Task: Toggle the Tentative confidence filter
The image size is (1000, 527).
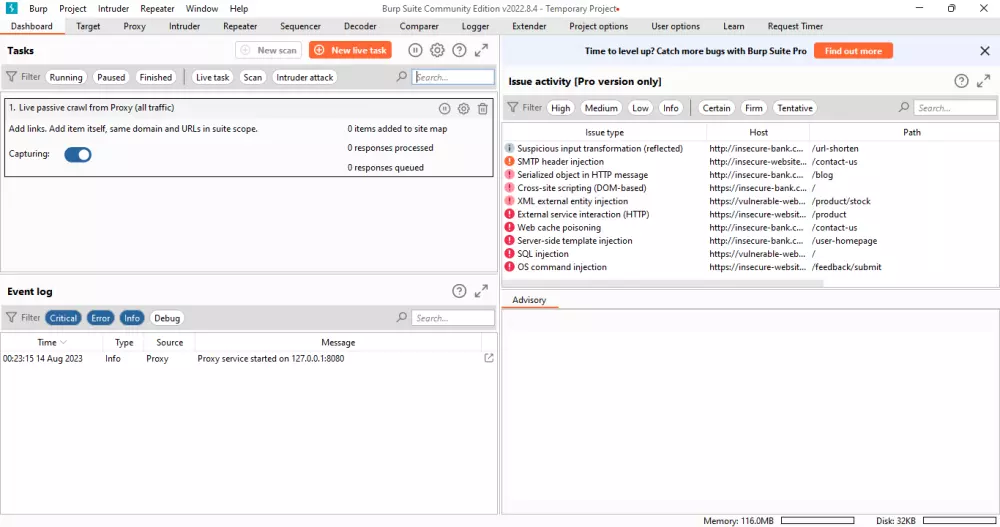Action: pos(795,108)
